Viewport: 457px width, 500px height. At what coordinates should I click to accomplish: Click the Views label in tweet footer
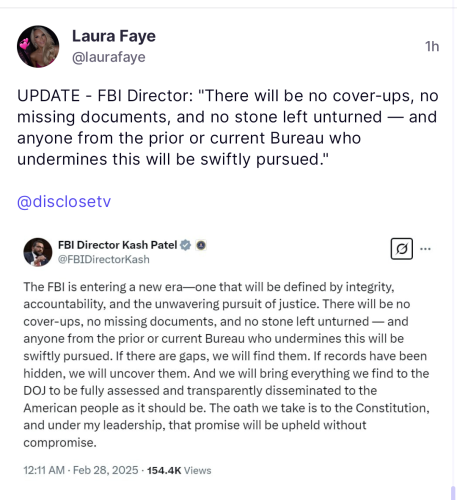198,470
